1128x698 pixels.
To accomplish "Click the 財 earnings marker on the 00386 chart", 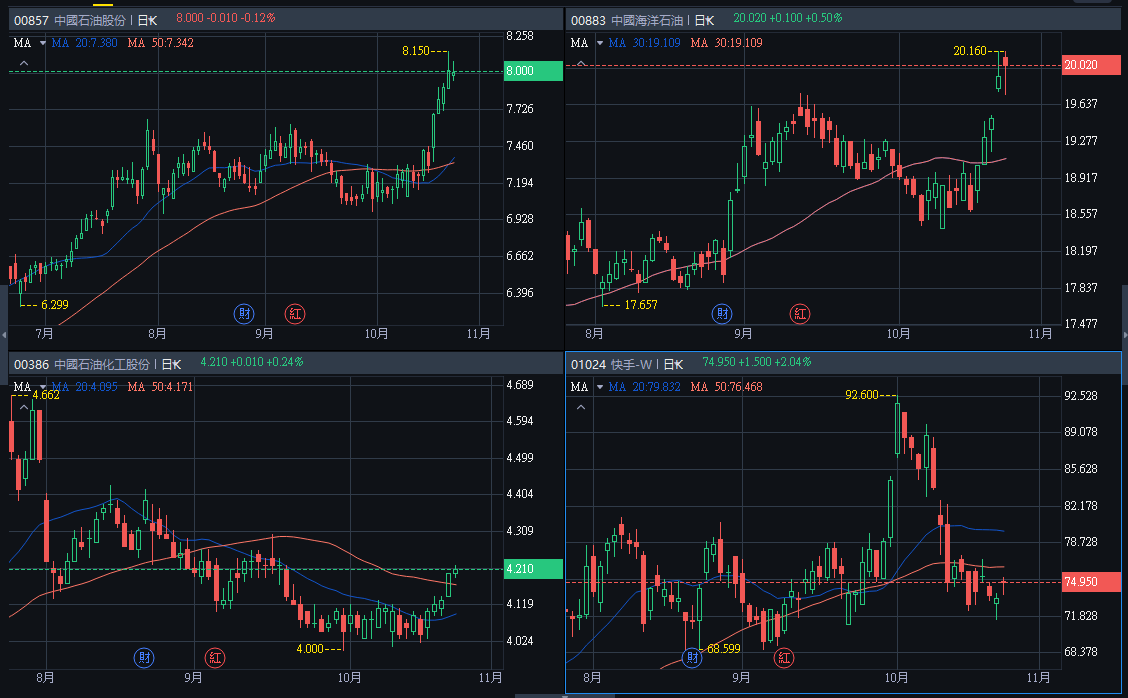I will click(146, 657).
